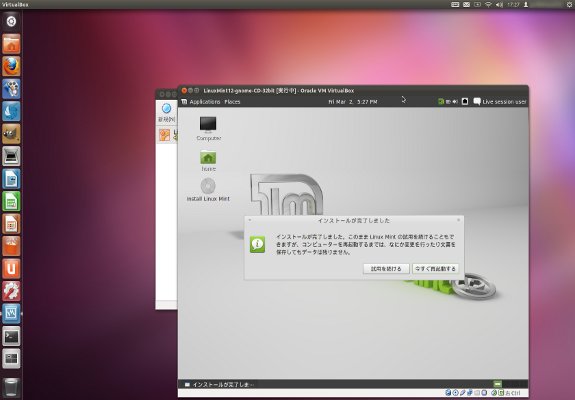Click the VirtualBox icon in launcher
Viewport: 575px width, 400px height.
pyautogui.click(x=11, y=313)
